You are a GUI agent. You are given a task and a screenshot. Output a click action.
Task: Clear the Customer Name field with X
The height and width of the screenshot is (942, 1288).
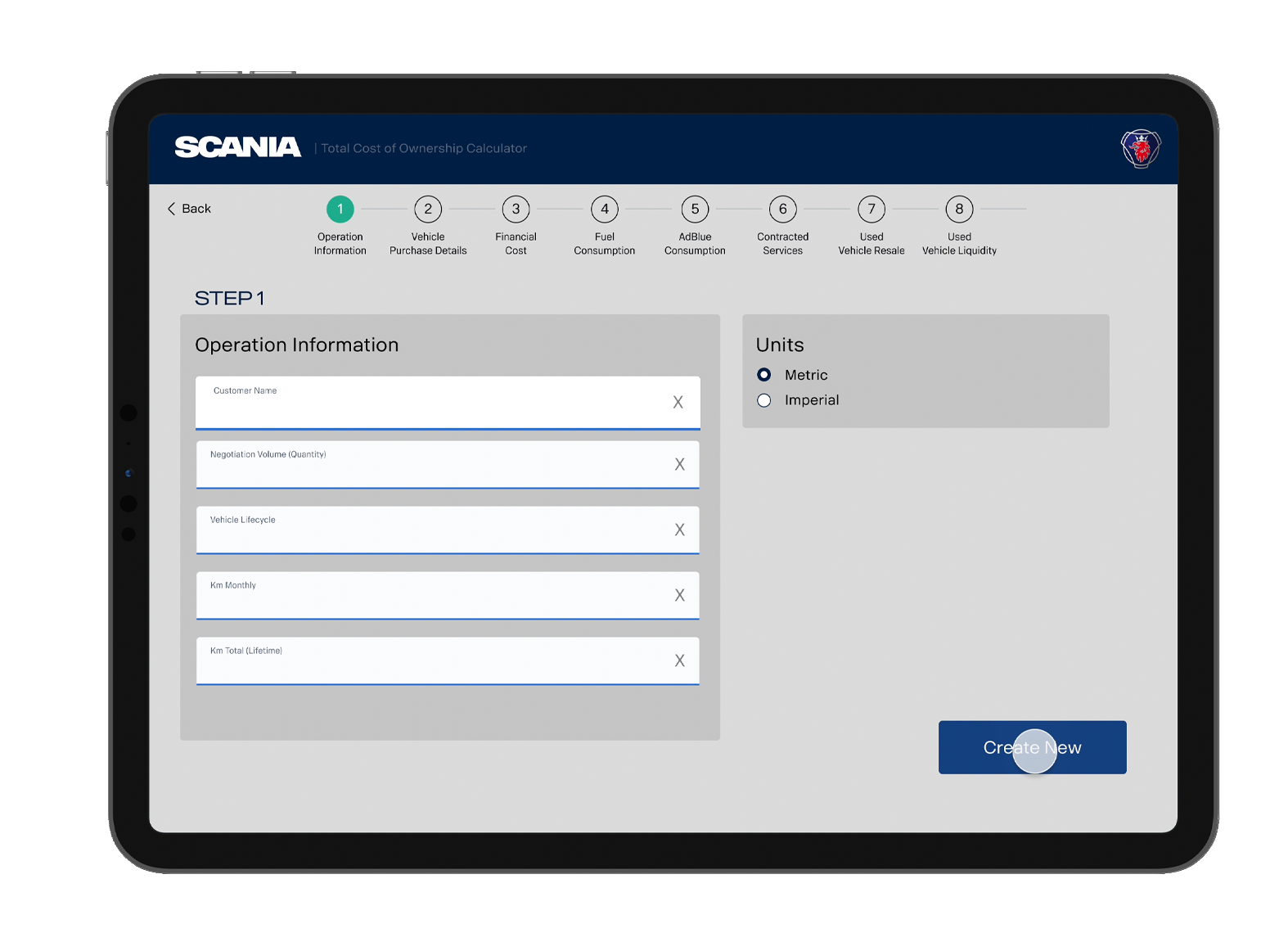pyautogui.click(x=678, y=402)
